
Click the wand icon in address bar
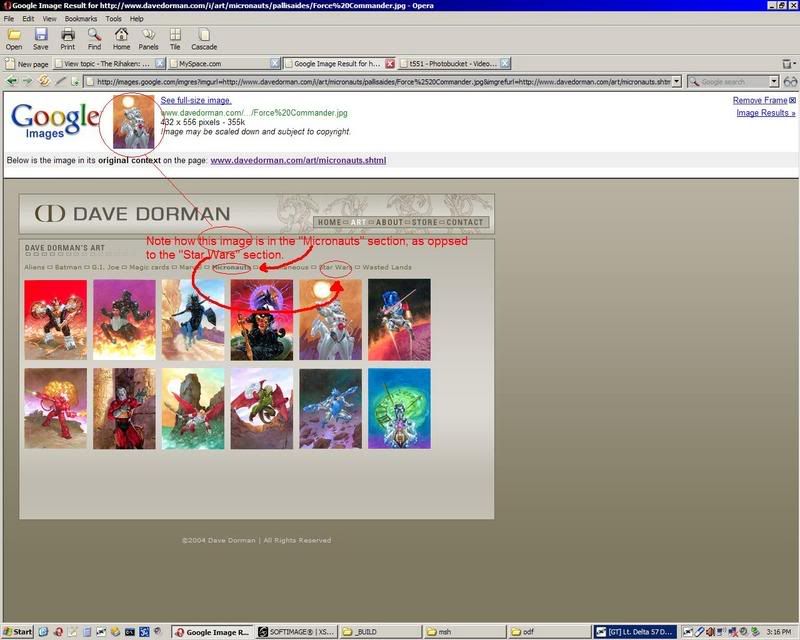click(61, 81)
